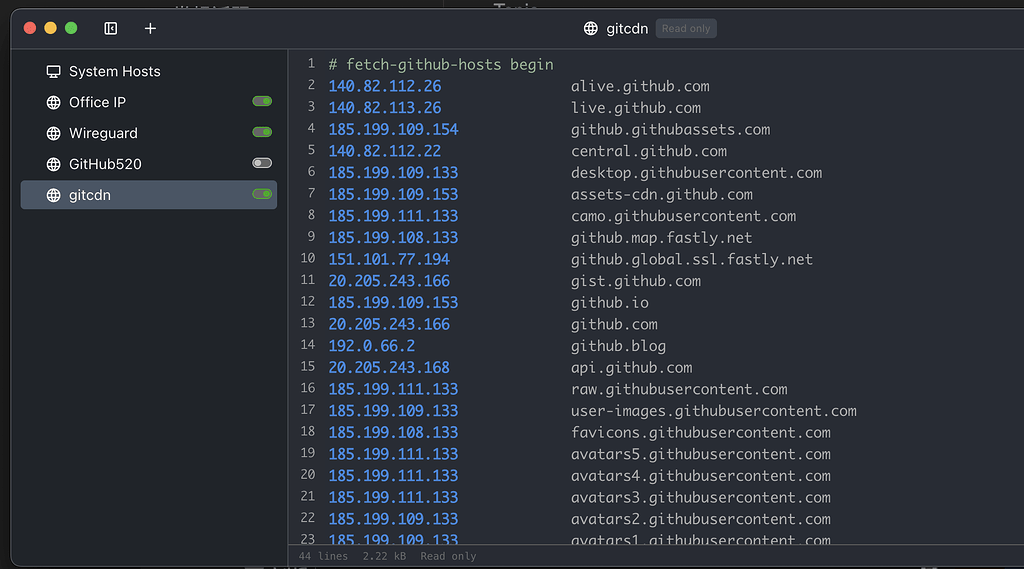Disable the Office IP switch
This screenshot has width=1024, height=569.
[262, 101]
